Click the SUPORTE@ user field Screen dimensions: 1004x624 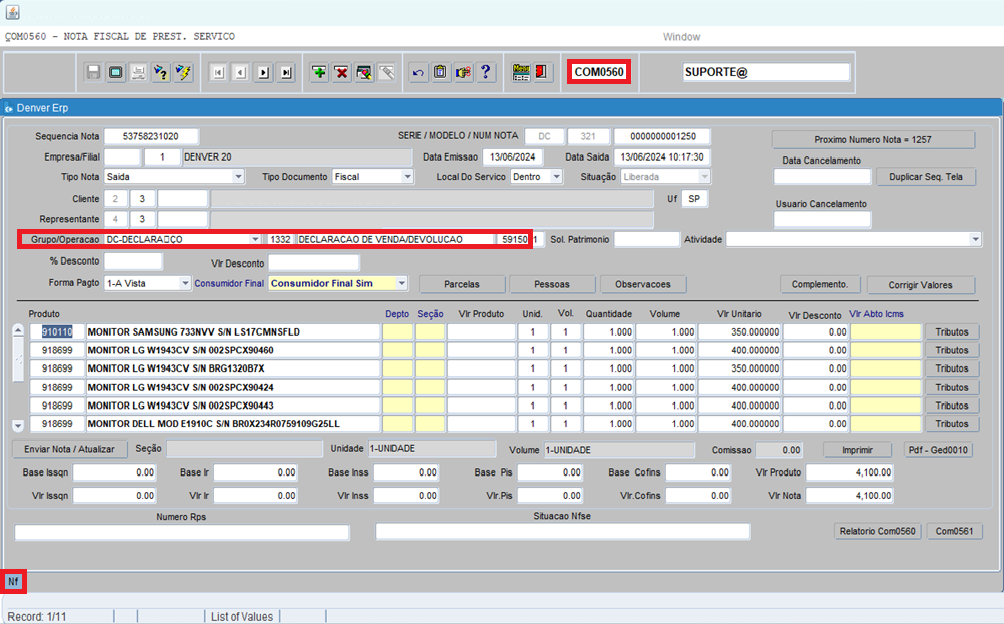point(766,72)
